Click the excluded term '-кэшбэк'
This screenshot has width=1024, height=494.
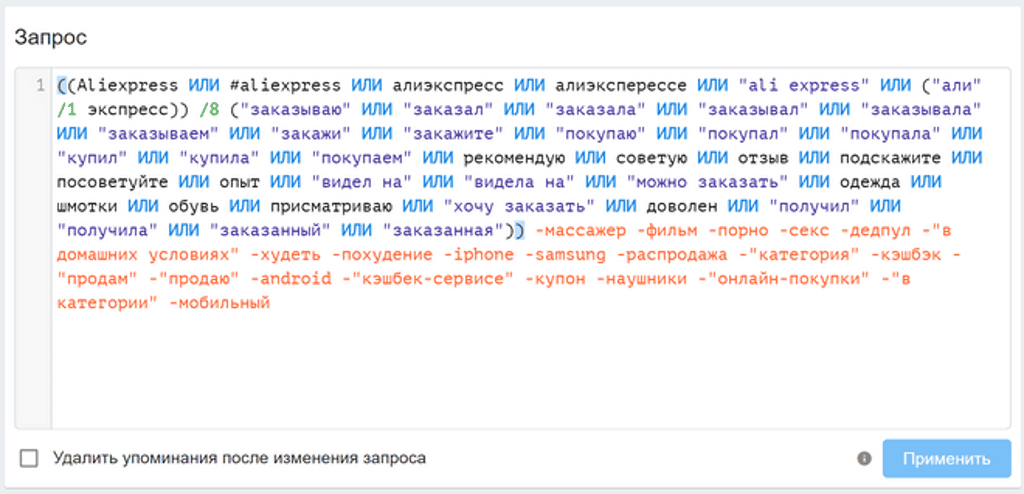tap(904, 255)
